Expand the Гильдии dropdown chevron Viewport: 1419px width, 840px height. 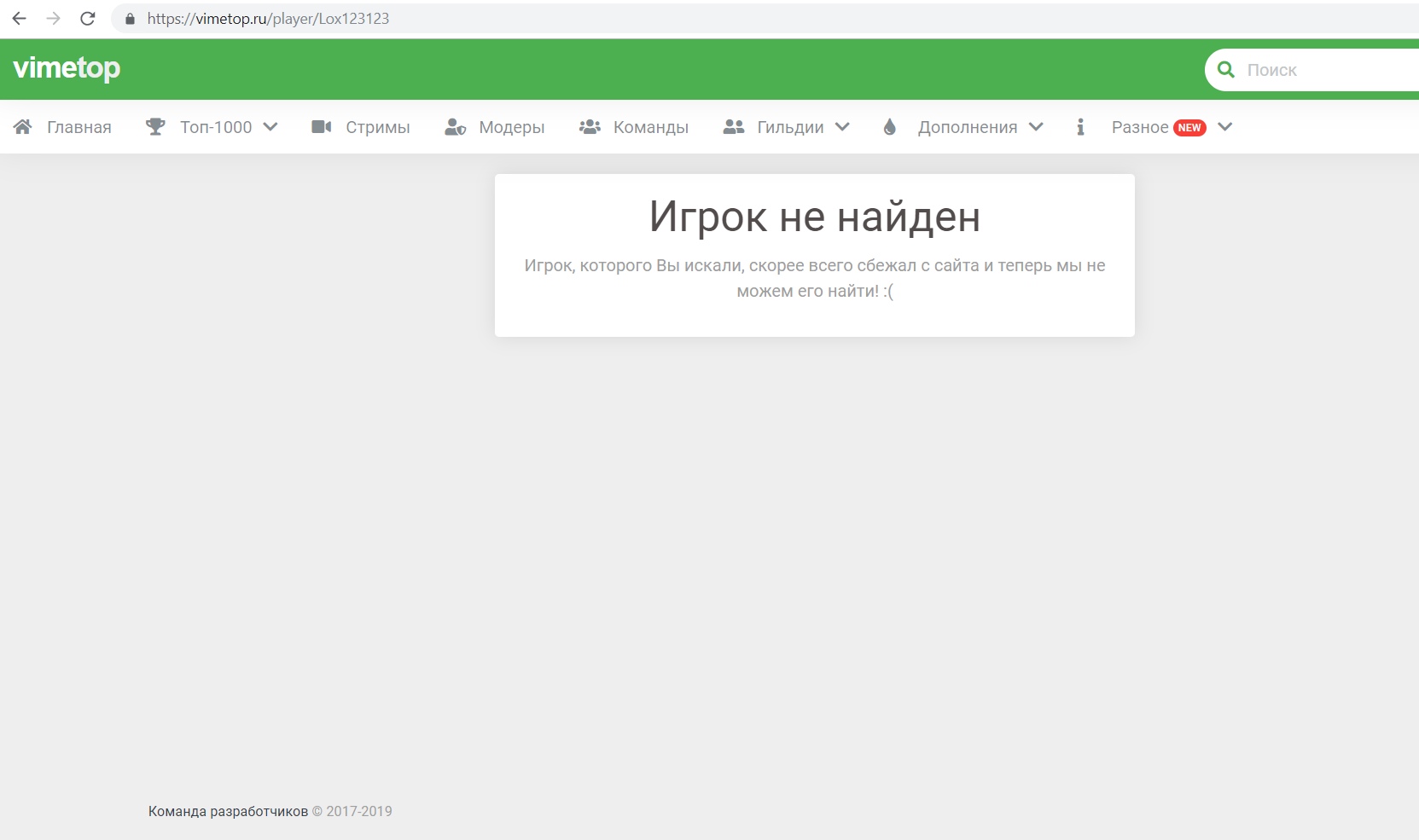pyautogui.click(x=842, y=127)
